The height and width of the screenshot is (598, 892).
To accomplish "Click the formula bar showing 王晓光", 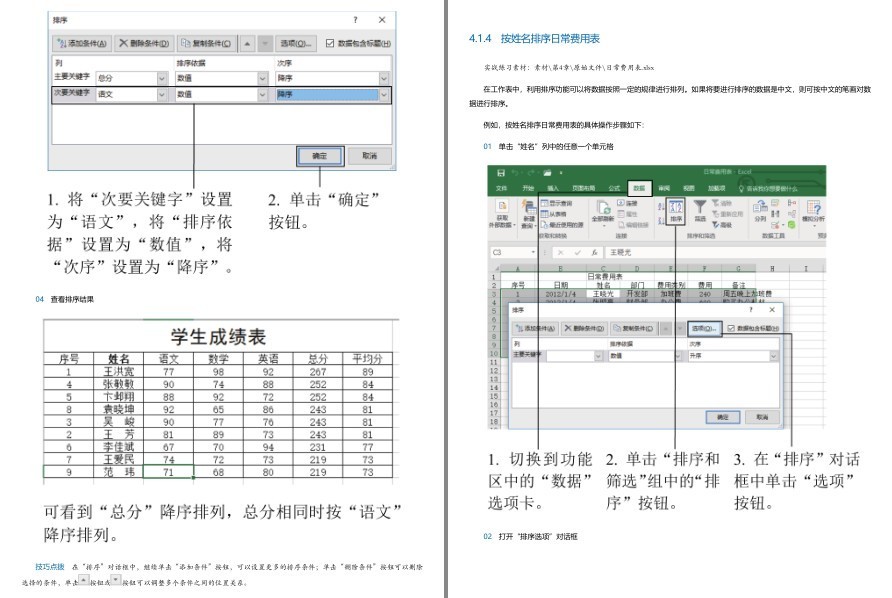I will 714,252.
